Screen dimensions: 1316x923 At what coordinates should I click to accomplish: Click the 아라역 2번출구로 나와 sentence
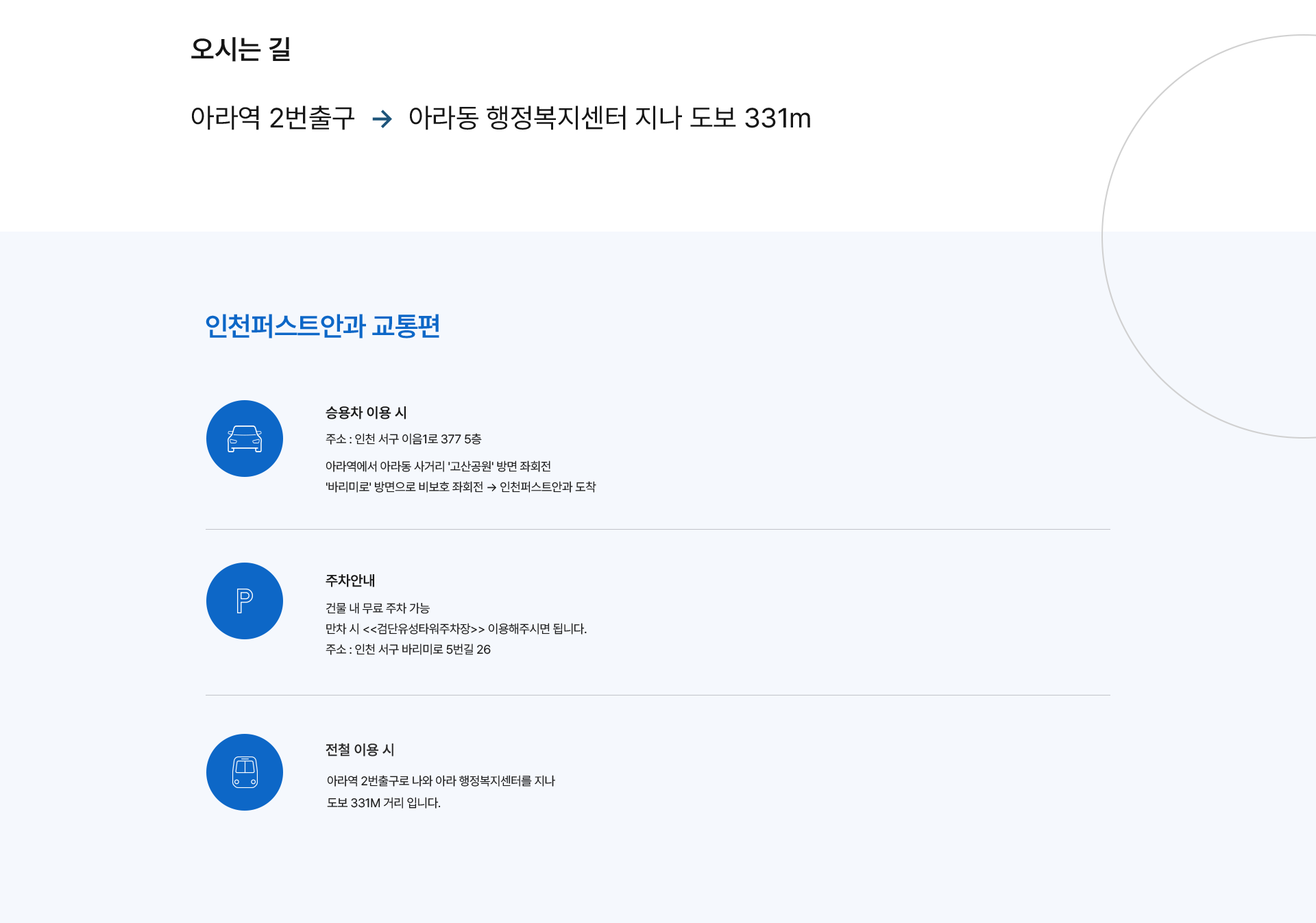441,780
